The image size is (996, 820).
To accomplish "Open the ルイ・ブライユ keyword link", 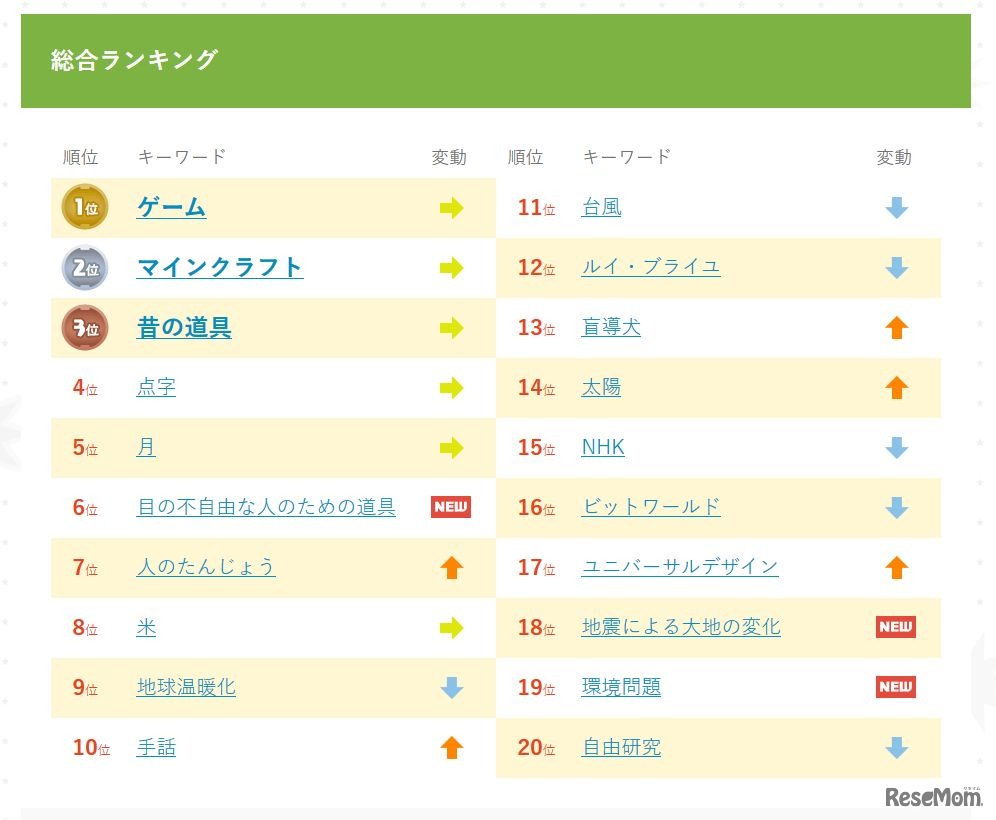I will [650, 267].
